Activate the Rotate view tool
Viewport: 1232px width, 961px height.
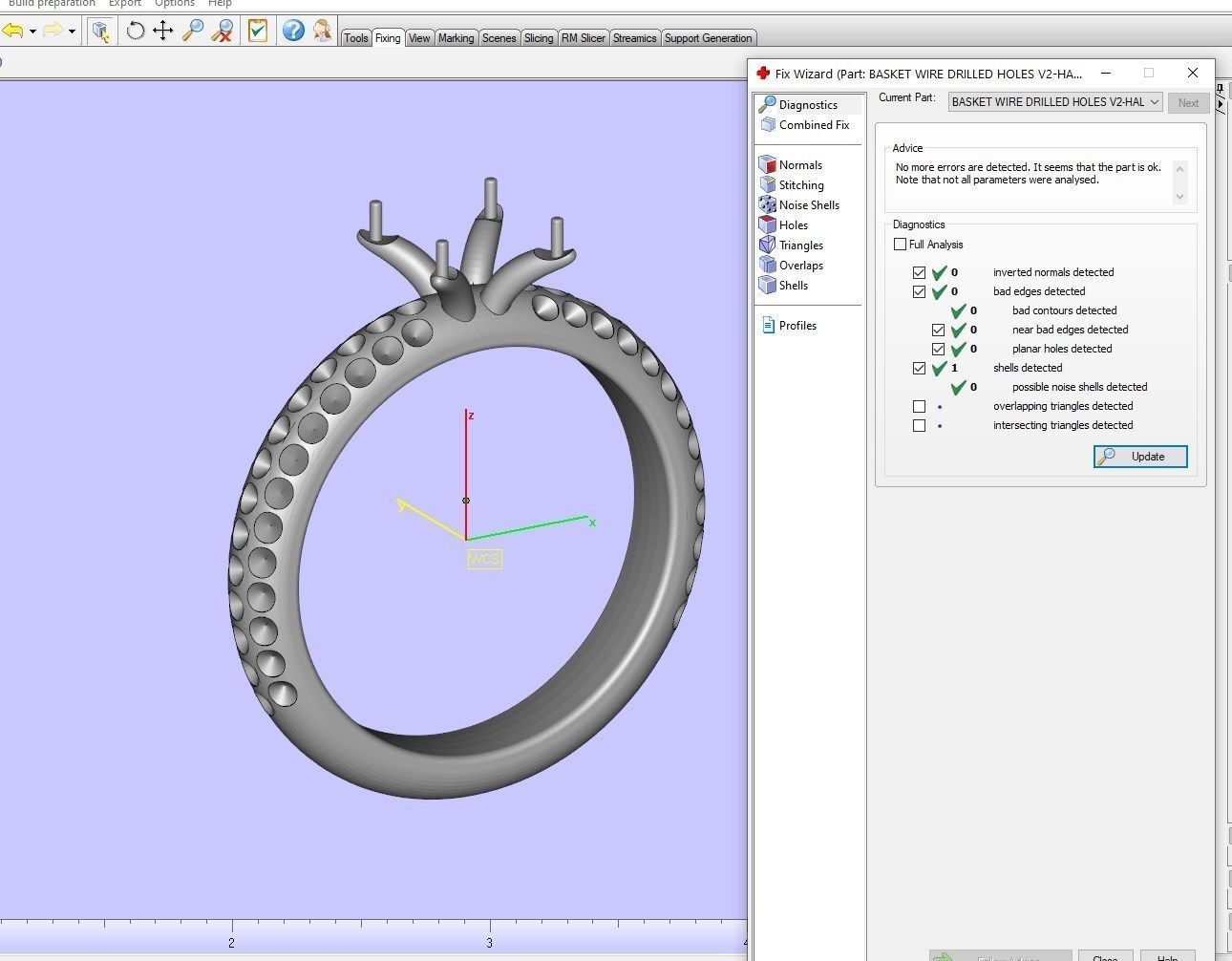136,31
